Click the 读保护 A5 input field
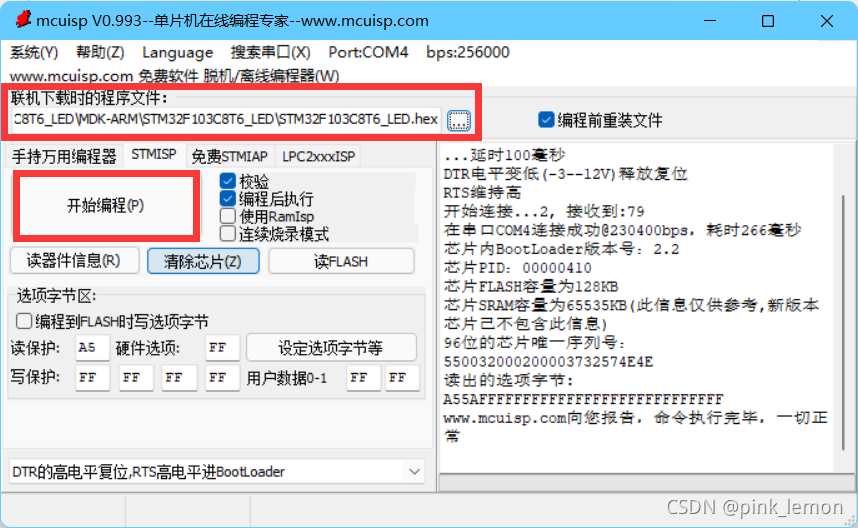Screen dimensions: 858x528 (x=92, y=347)
